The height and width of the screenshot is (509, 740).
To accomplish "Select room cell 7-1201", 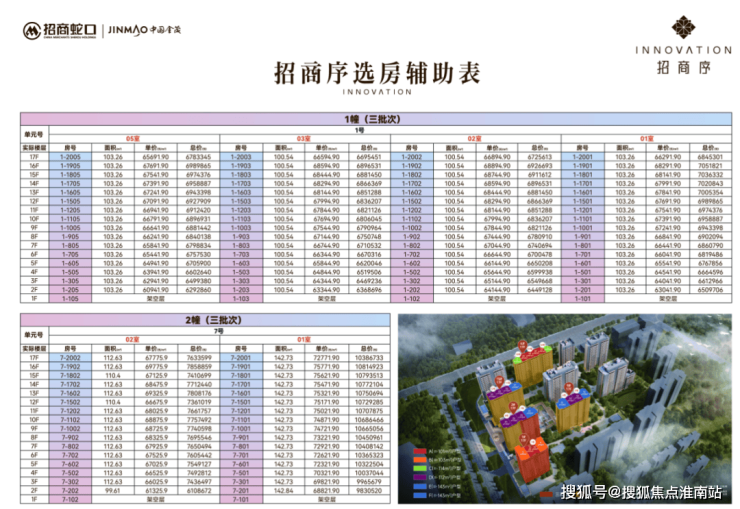I will [x=241, y=411].
